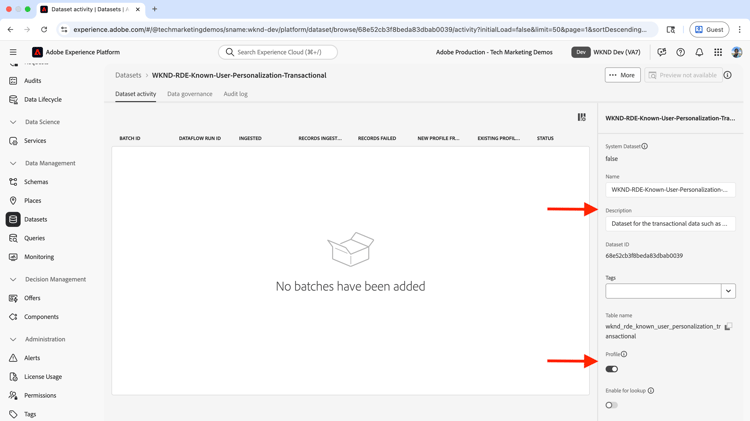Switch to the Data governance tab
The height and width of the screenshot is (421, 750).
(x=189, y=94)
